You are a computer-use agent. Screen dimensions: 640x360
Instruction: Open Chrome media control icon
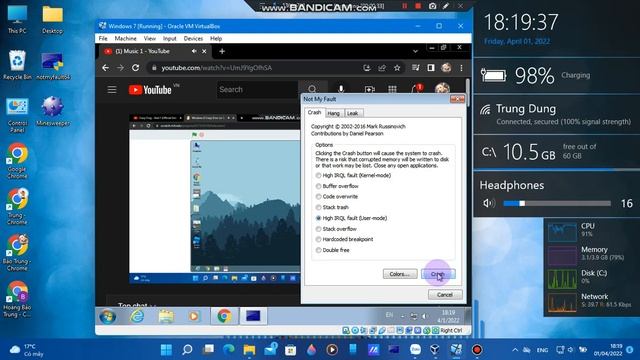[x=416, y=68]
